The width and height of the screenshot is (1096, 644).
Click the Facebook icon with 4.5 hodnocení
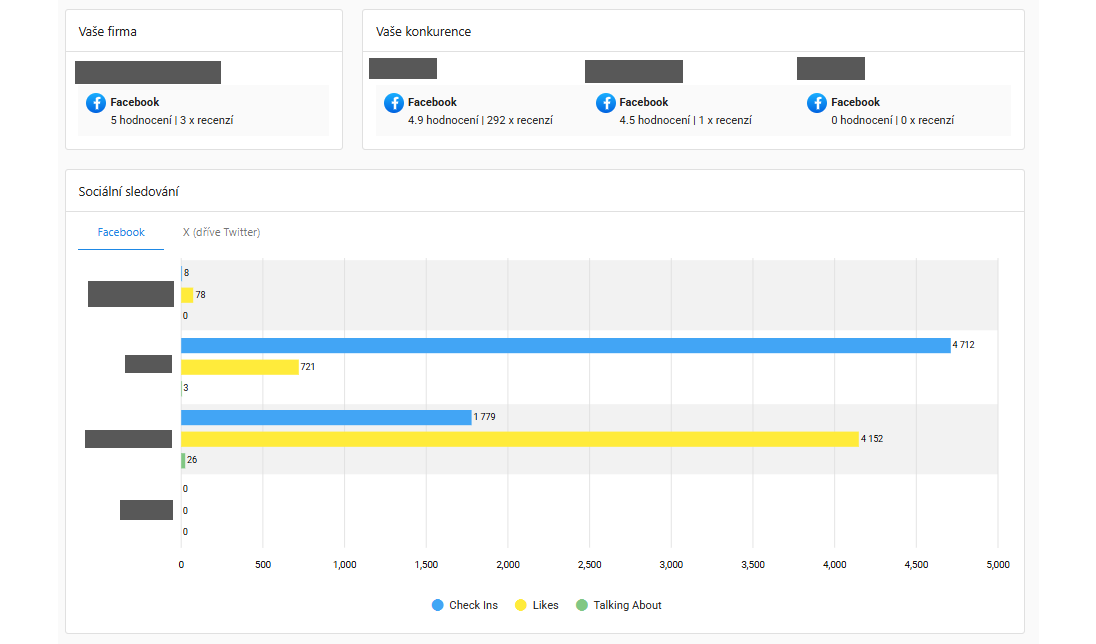(605, 103)
